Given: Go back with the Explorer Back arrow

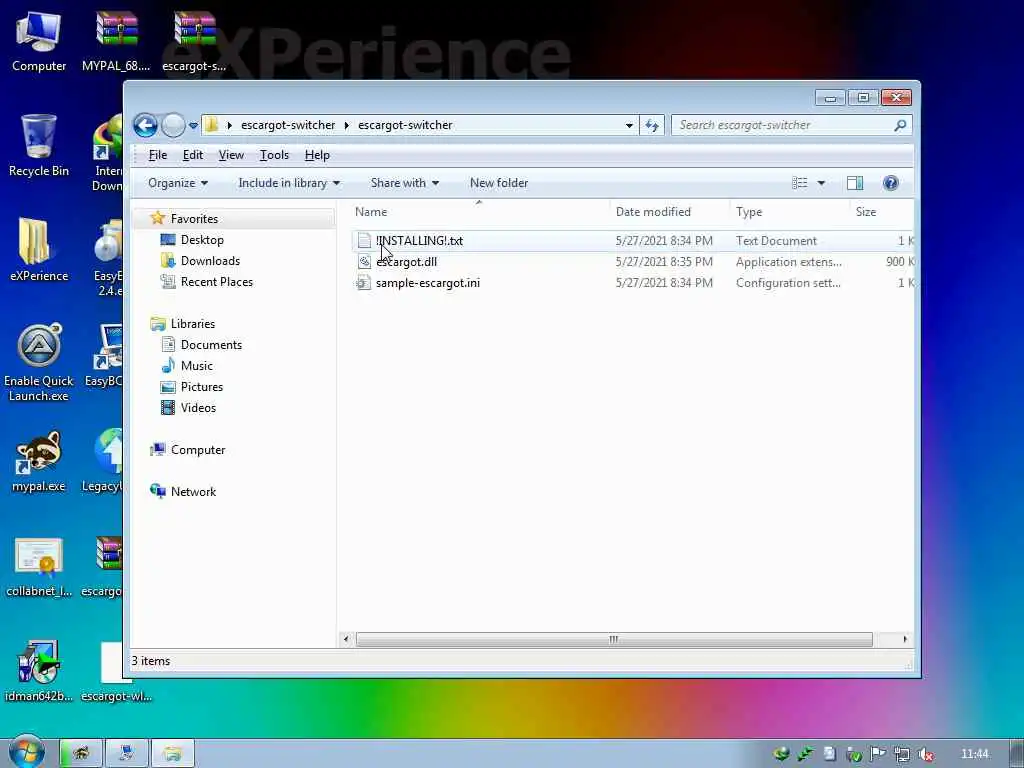Looking at the screenshot, I should (145, 125).
